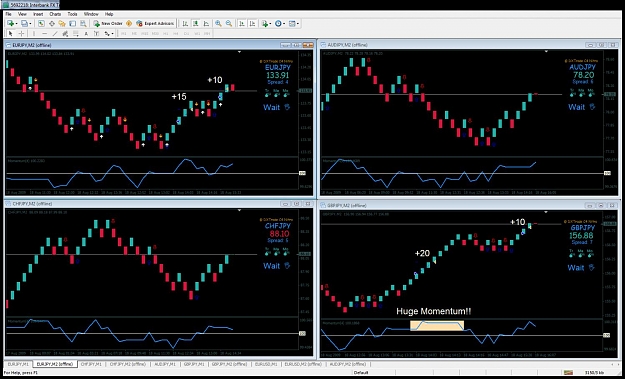The height and width of the screenshot is (379, 625).
Task: Select the H1 timeframe button
Action: click(x=165, y=33)
